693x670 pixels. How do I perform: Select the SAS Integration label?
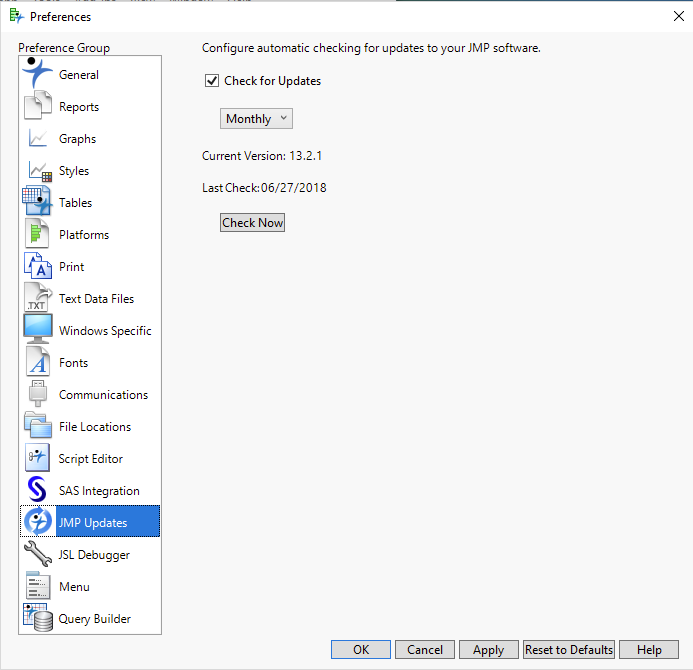click(x=99, y=491)
